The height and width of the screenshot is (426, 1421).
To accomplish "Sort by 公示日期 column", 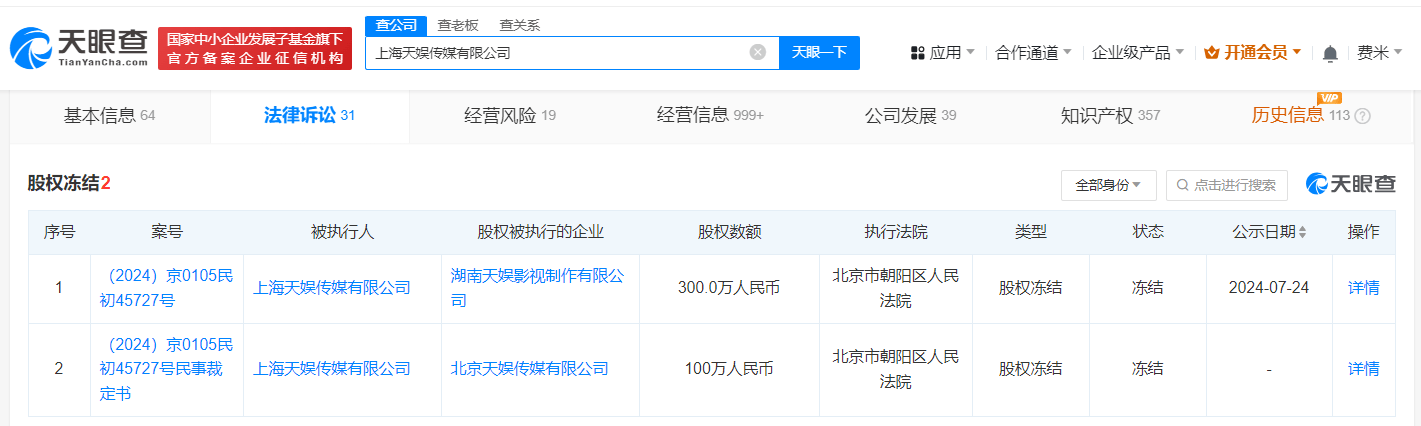I will click(1302, 232).
